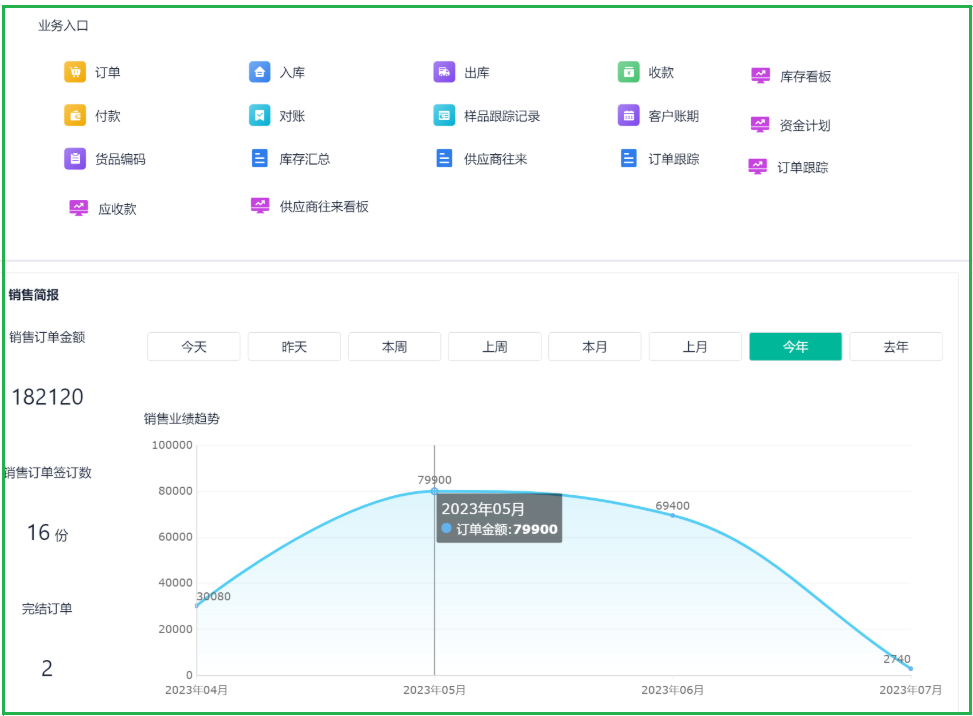The width and height of the screenshot is (973, 716).
Task: Click the 2023年05月 79900 chart point
Action: pos(434,491)
